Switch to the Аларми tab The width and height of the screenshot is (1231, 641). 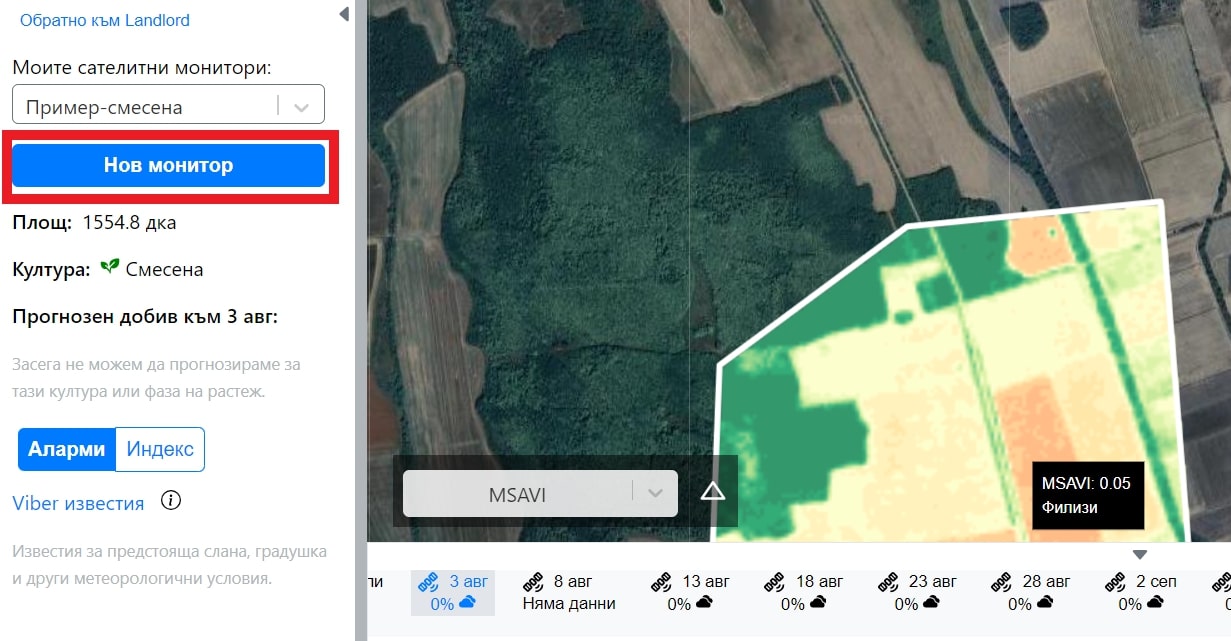(x=66, y=449)
